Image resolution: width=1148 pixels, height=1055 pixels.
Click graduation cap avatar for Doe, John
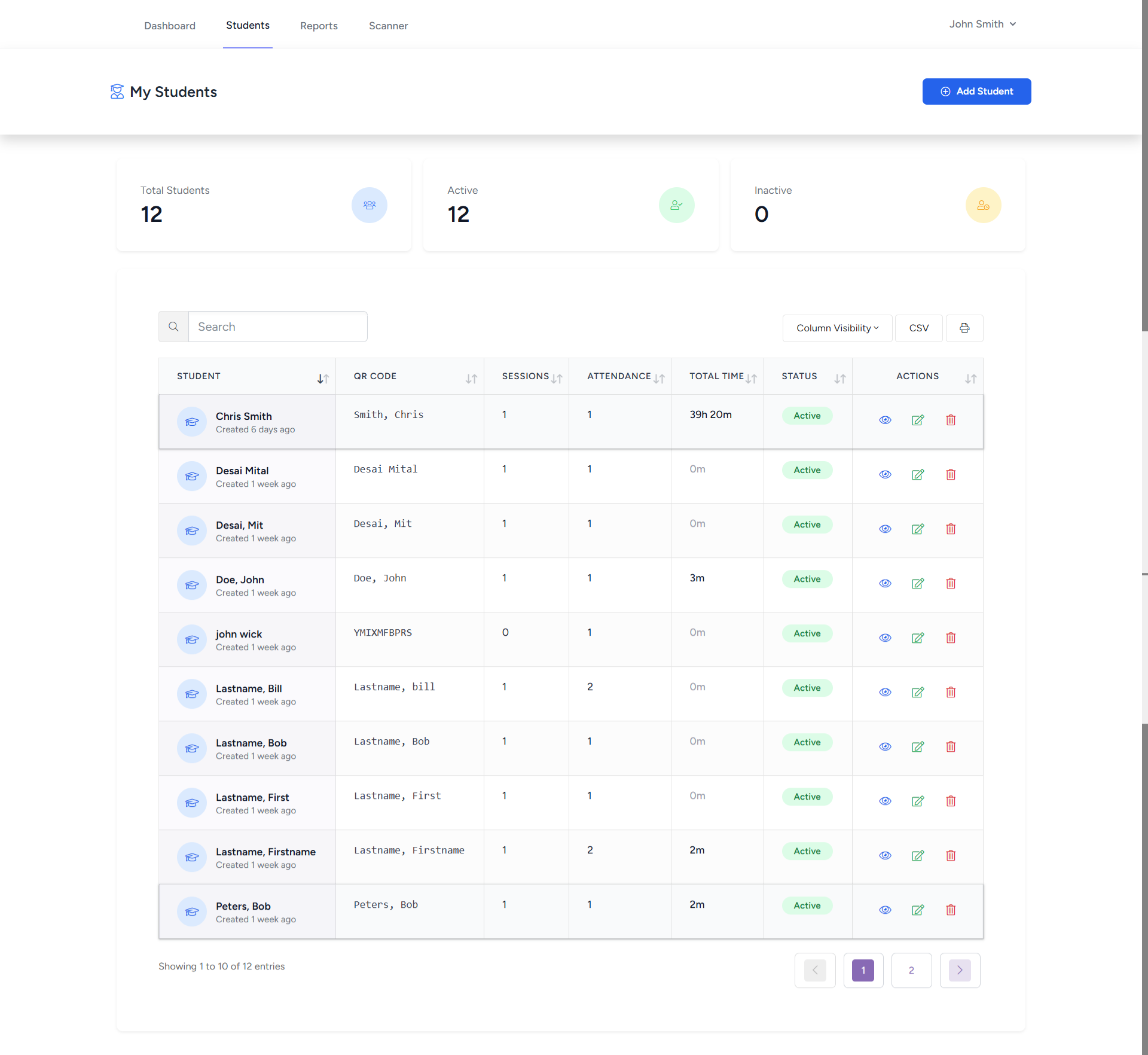click(192, 586)
